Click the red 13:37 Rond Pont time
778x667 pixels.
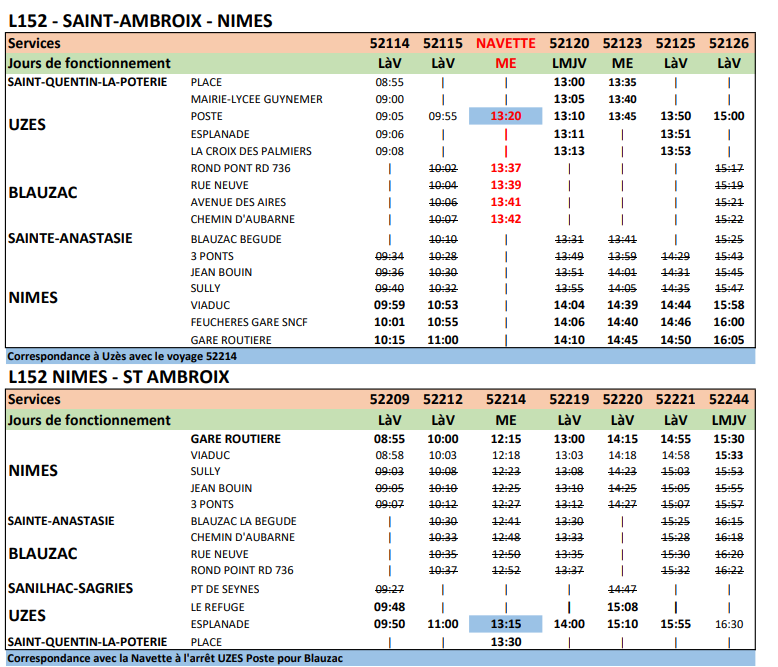pos(506,168)
